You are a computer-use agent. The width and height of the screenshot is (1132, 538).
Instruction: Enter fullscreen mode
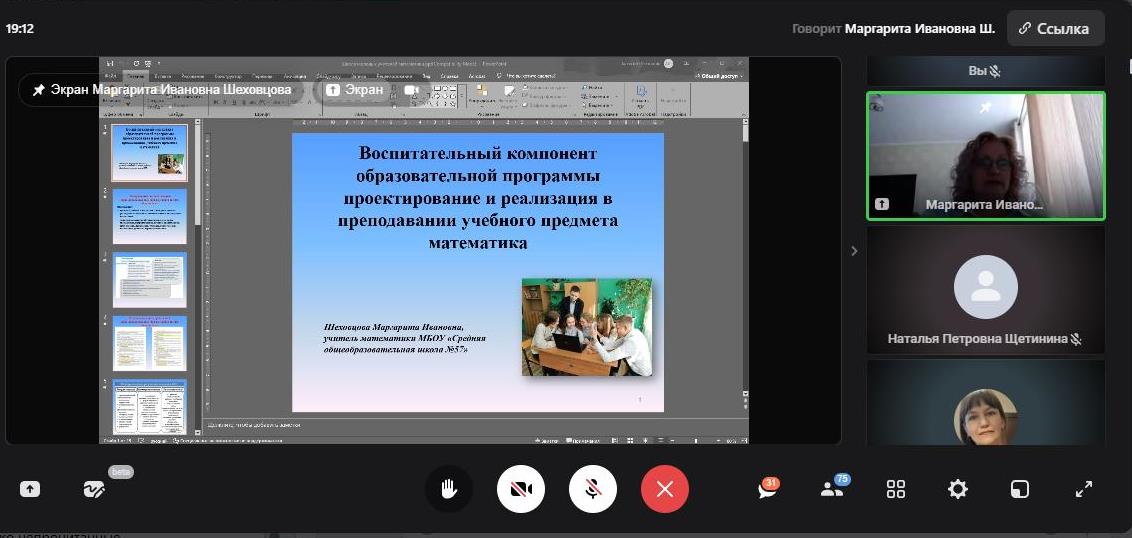click(1084, 489)
